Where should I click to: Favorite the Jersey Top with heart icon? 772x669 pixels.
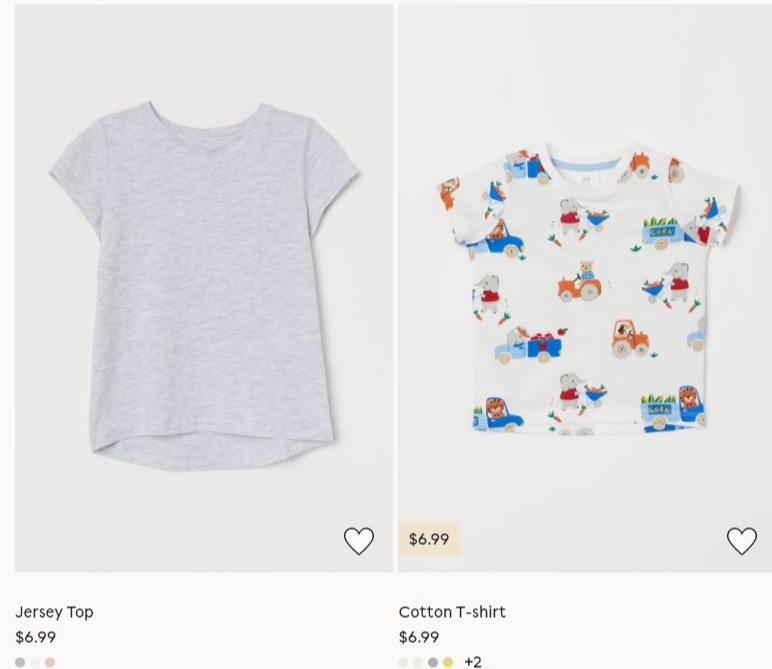(x=358, y=541)
